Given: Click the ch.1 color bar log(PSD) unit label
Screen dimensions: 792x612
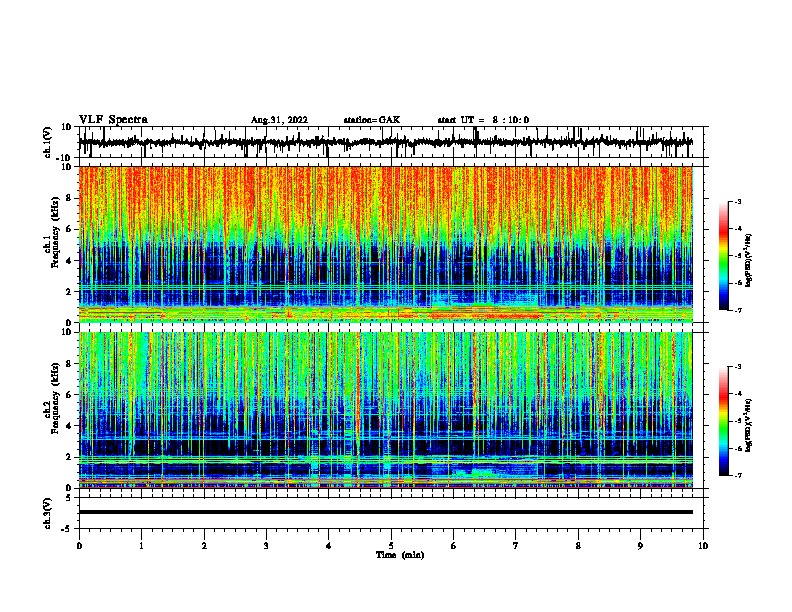Looking at the screenshot, I should 749,260.
